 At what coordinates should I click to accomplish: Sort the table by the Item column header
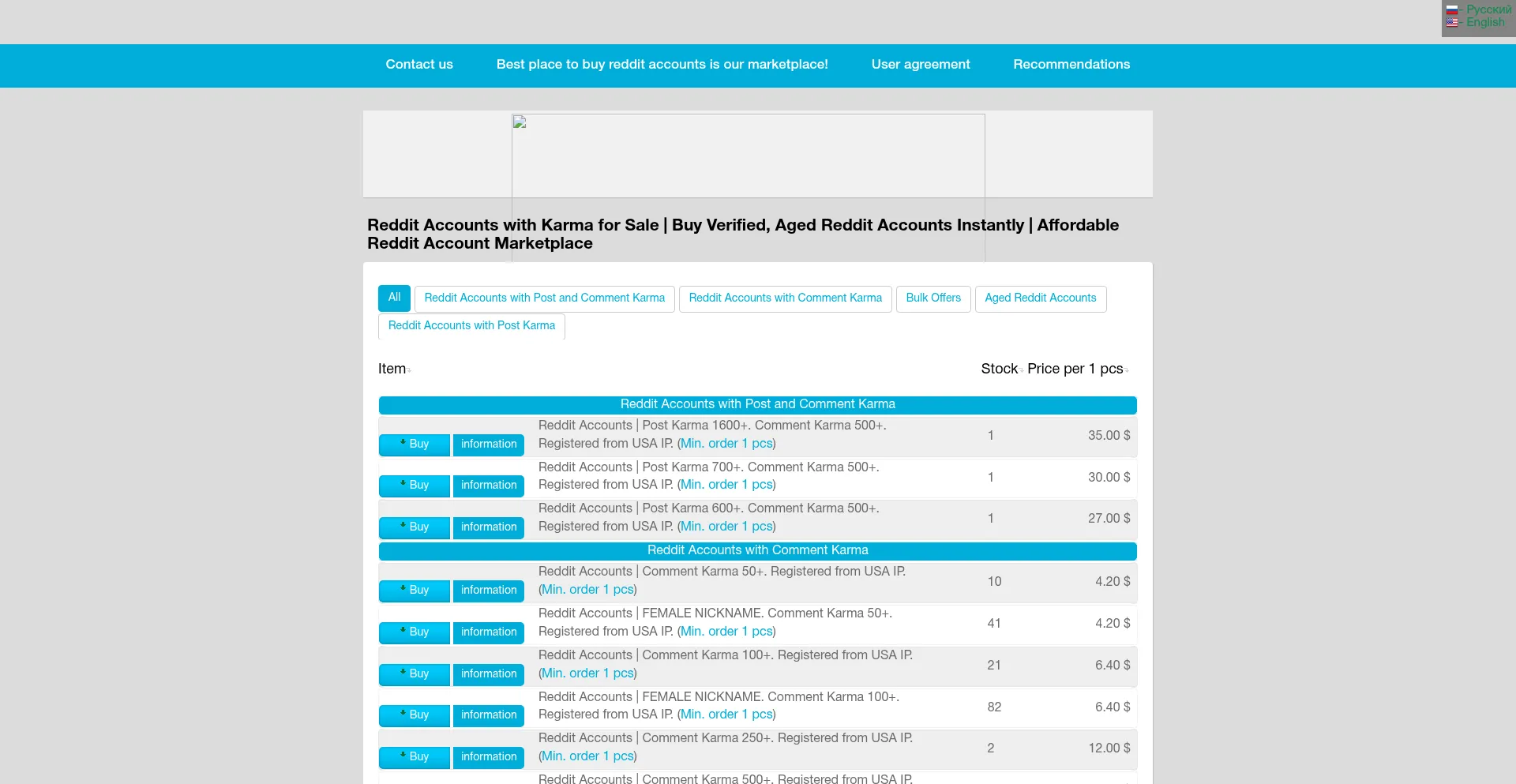point(392,369)
